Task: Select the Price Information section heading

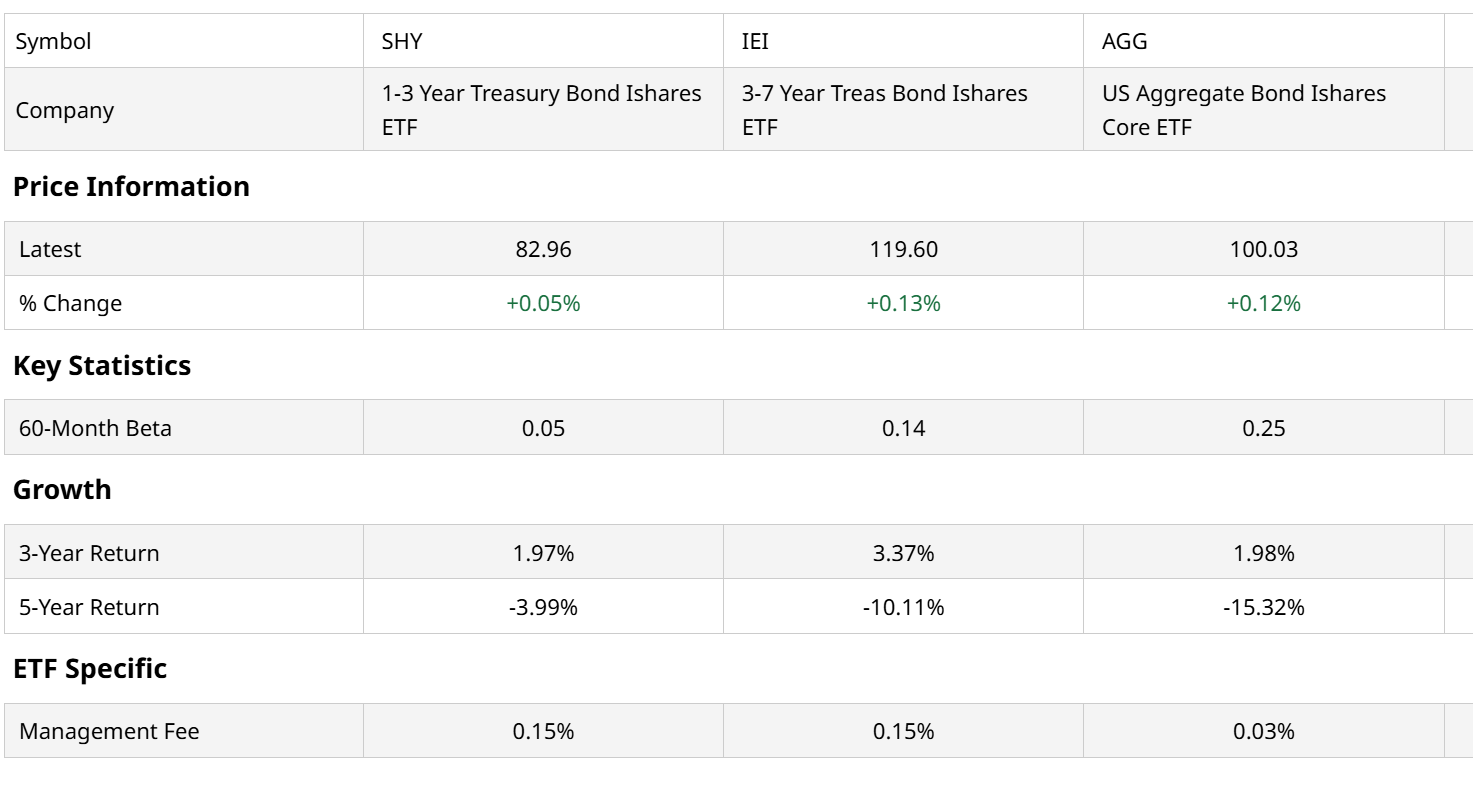Action: pyautogui.click(x=131, y=187)
